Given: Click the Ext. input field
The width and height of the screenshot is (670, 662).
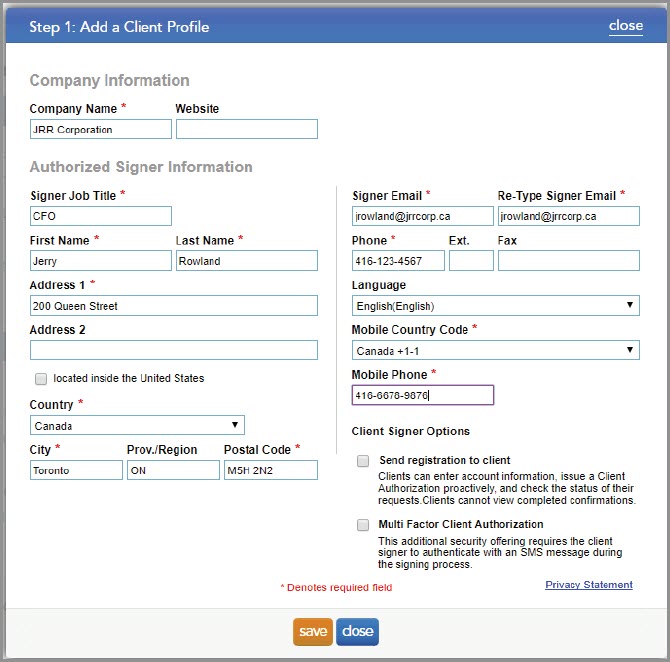Looking at the screenshot, I should [x=471, y=261].
